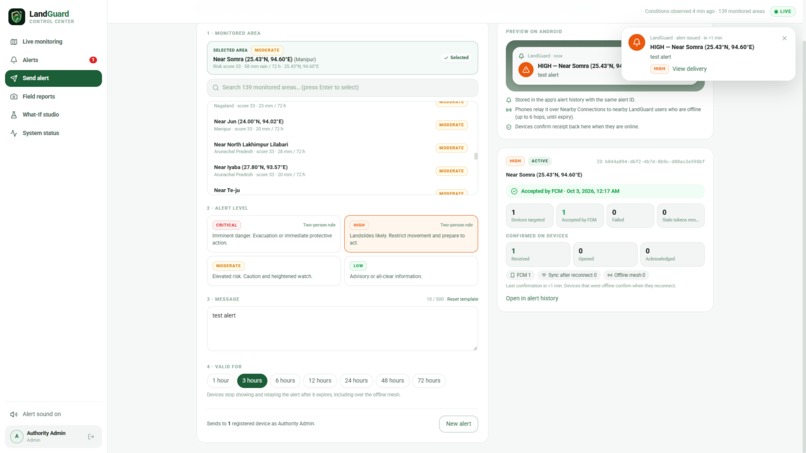This screenshot has height=453, width=806.
Task: Click View delivery in the notification
Action: click(x=689, y=69)
